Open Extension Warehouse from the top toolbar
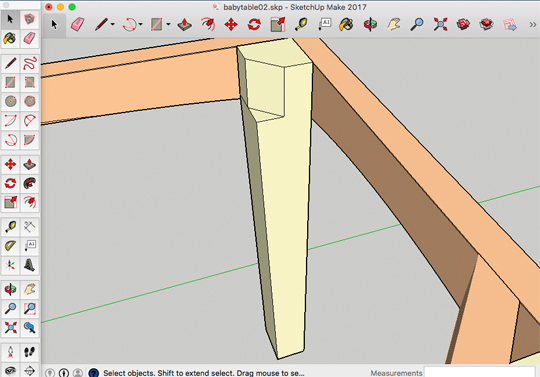Image resolution: width=540 pixels, height=377 pixels. (486, 25)
